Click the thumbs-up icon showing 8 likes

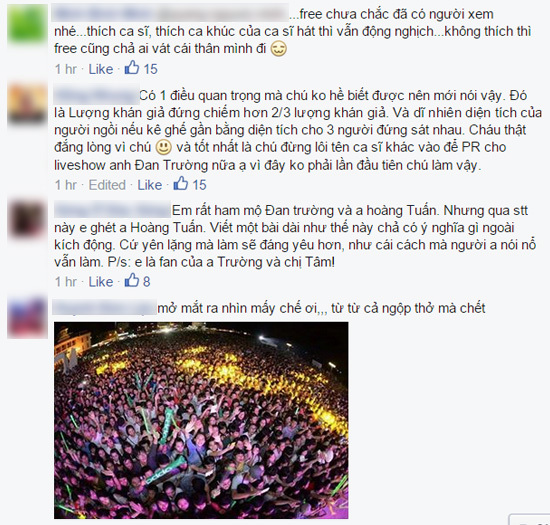tap(132, 280)
